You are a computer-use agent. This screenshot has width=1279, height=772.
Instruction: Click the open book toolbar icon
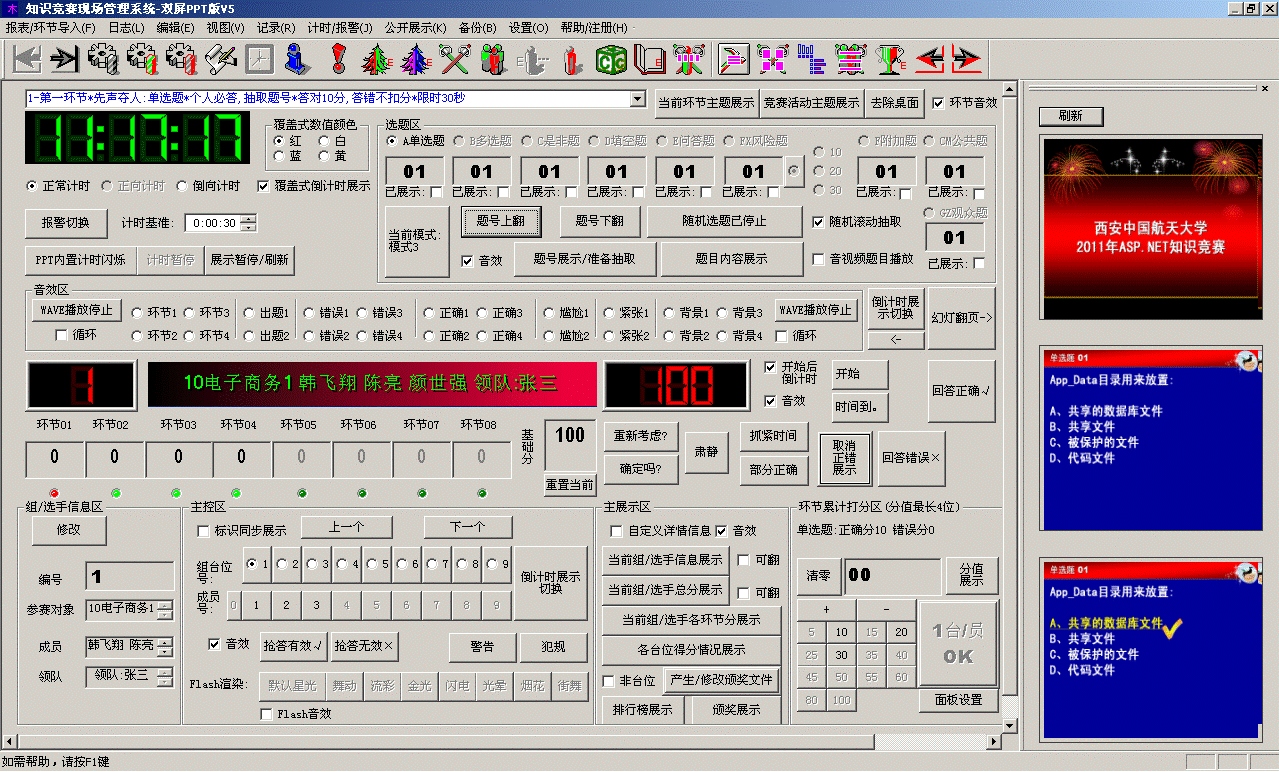tap(650, 59)
